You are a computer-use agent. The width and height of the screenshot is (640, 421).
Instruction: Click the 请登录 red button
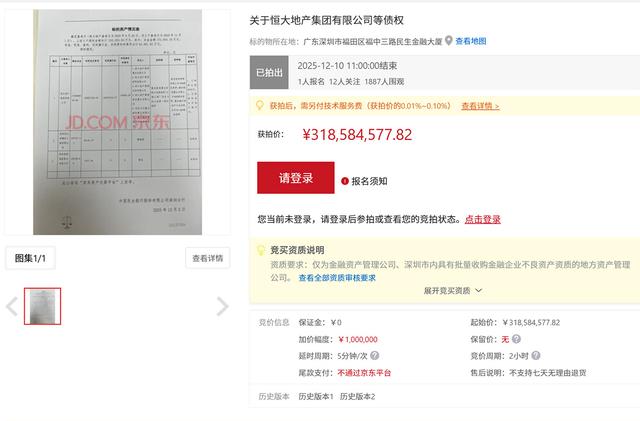pyautogui.click(x=296, y=178)
